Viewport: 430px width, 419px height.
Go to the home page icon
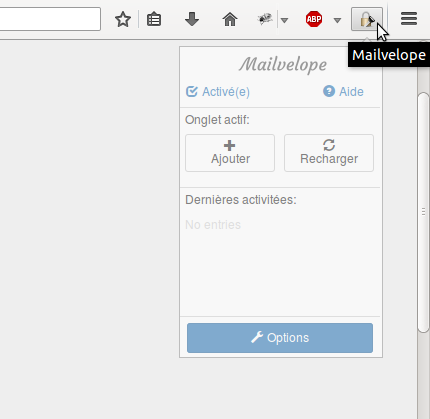[230, 19]
